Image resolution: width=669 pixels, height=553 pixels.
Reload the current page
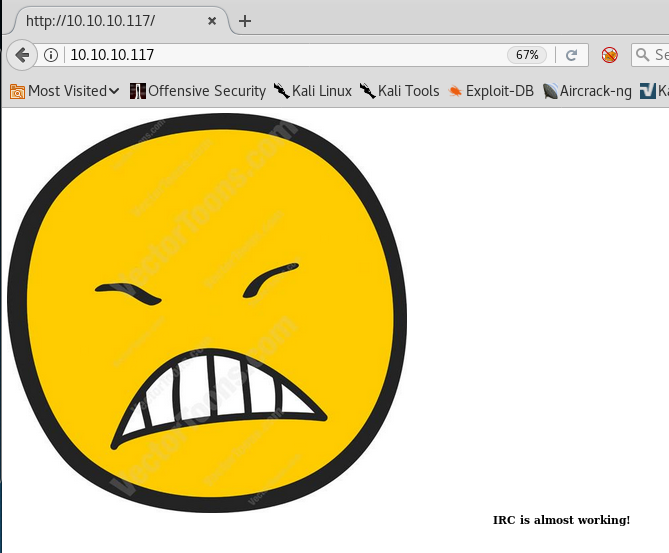[572, 55]
